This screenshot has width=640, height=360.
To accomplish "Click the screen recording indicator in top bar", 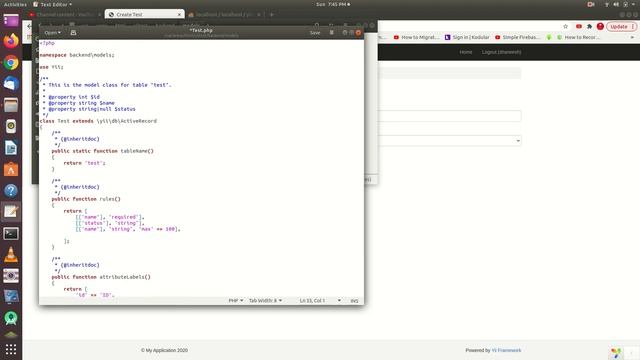I will click(591, 4).
